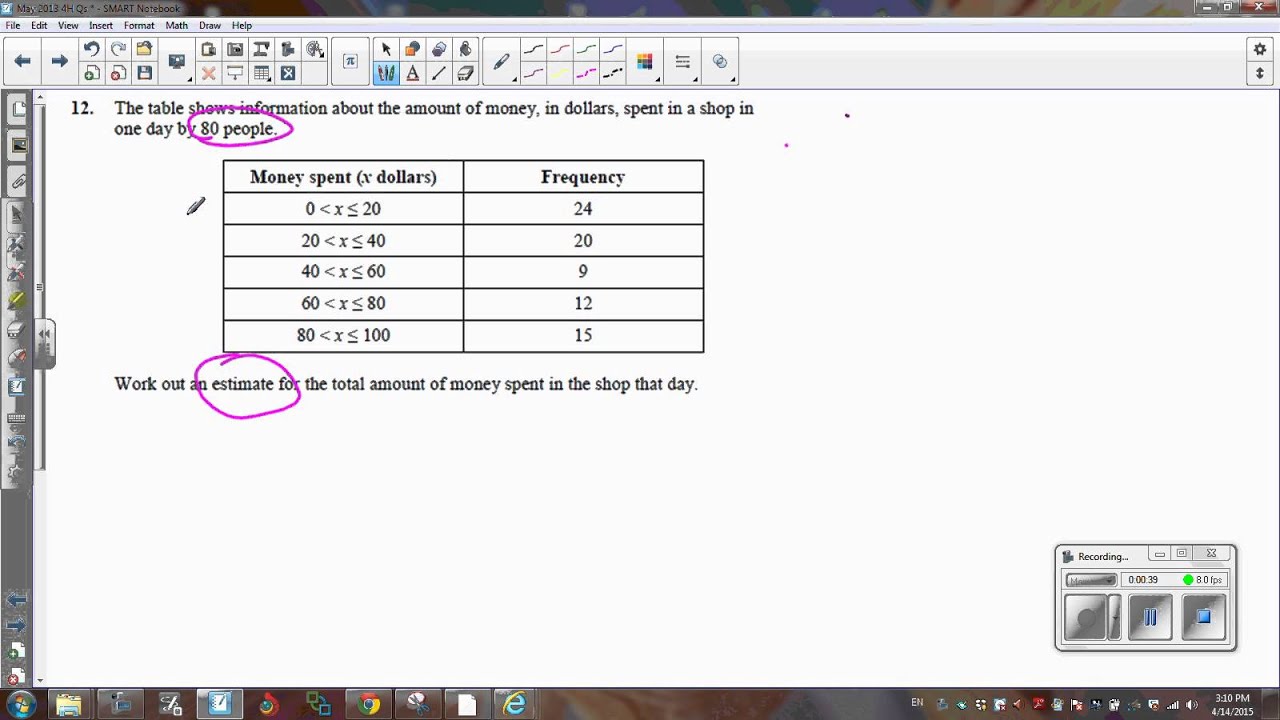Open File Explorer from taskbar
This screenshot has height=720, width=1280.
pos(70,705)
